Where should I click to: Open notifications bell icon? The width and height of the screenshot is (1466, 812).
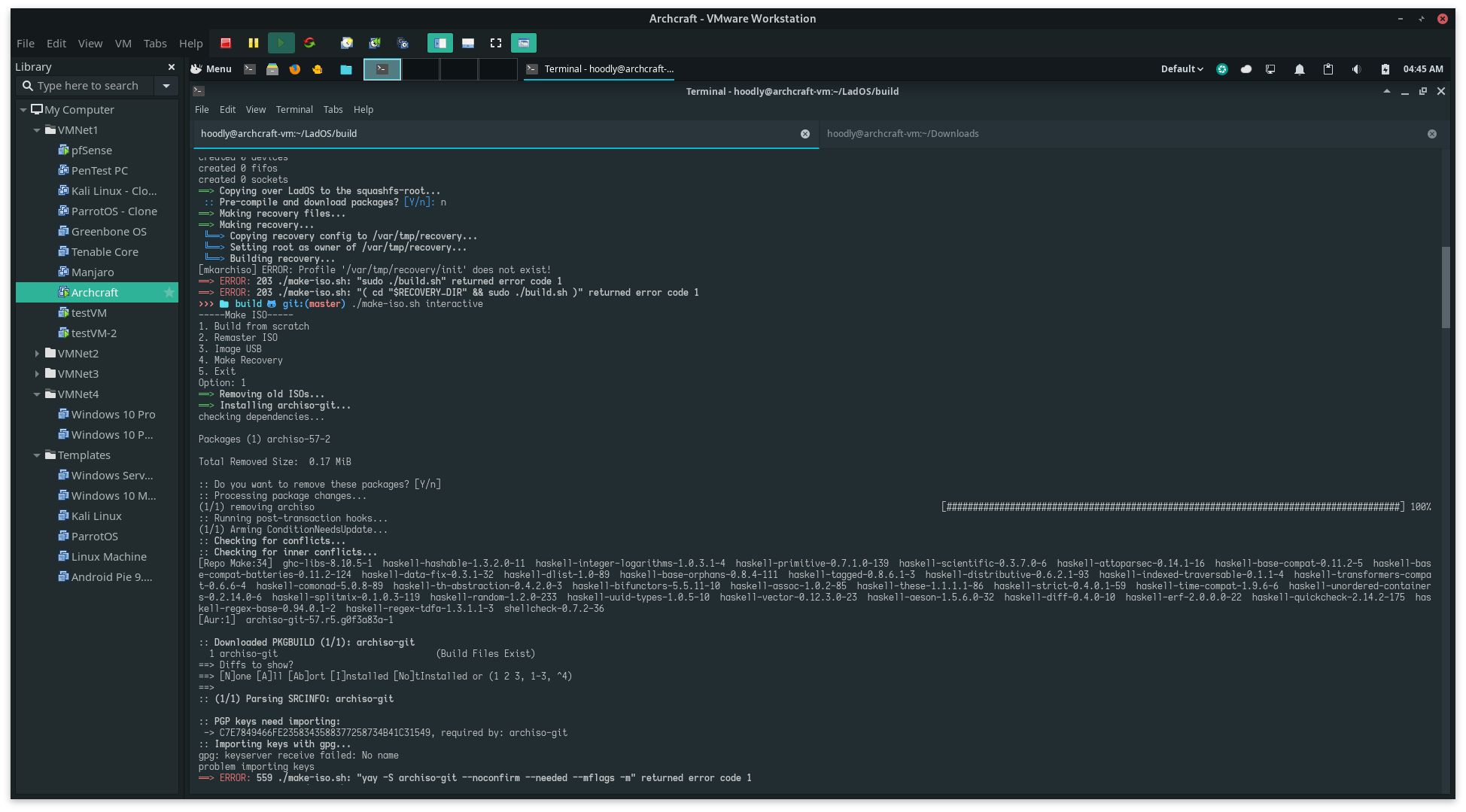[x=1300, y=69]
